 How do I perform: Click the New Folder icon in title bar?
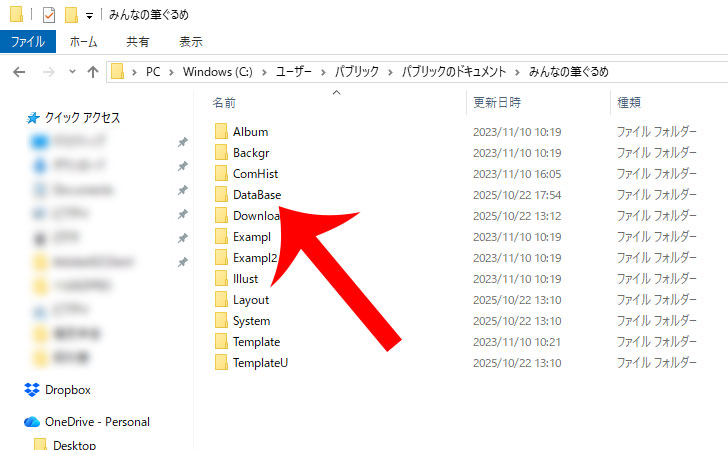coord(71,15)
